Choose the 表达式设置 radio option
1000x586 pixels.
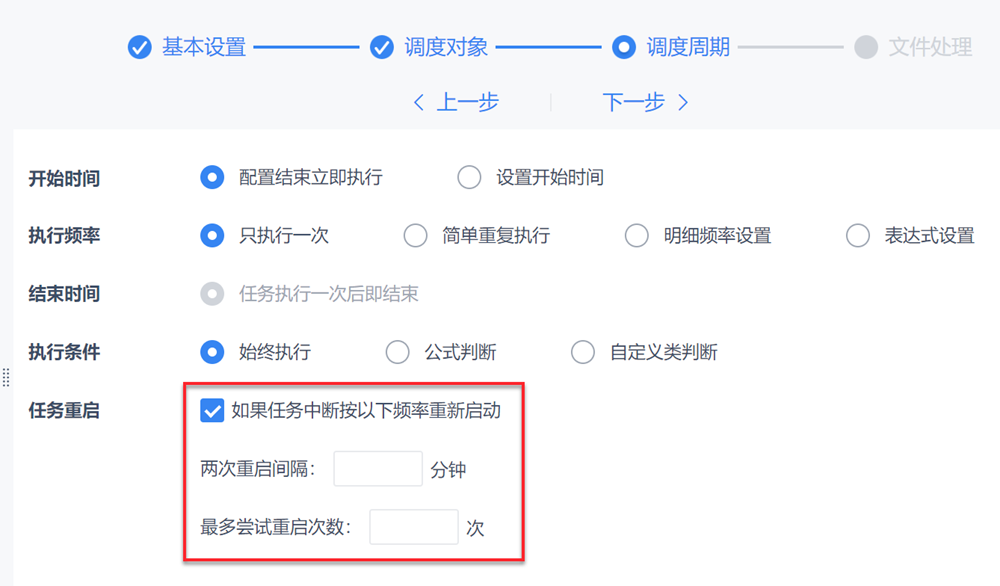tap(857, 236)
